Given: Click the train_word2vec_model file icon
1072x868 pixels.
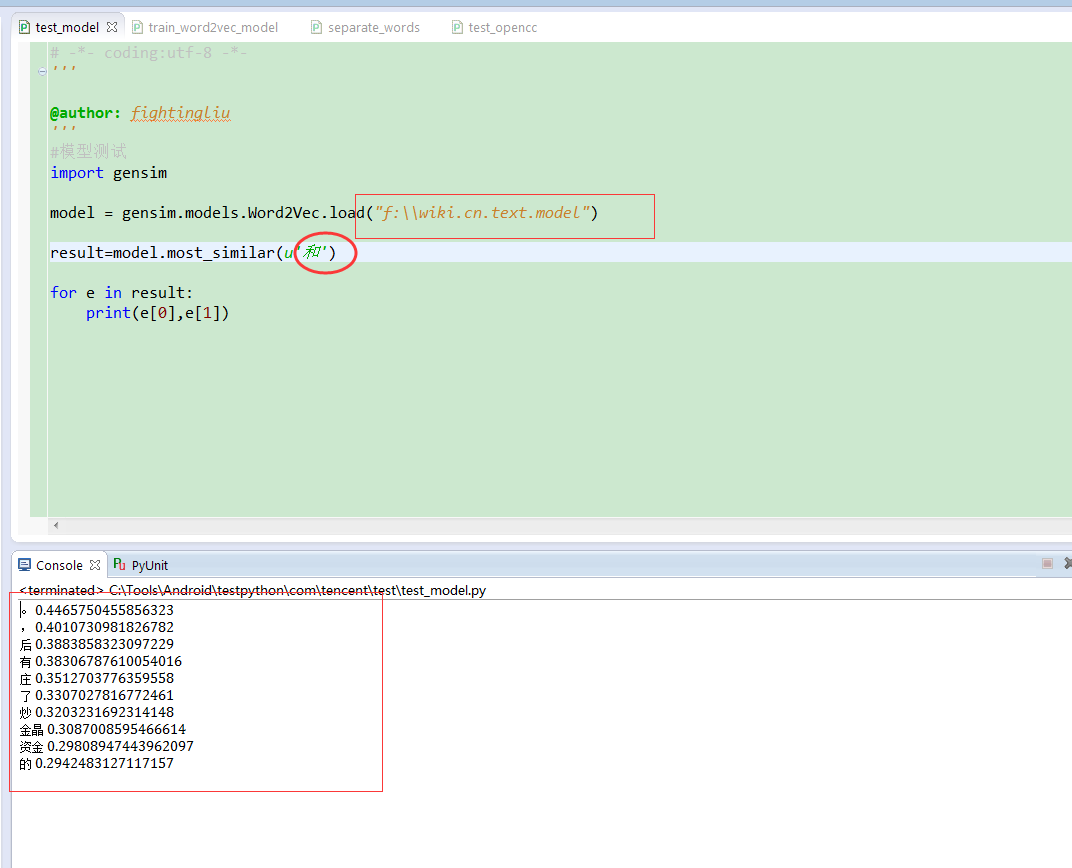Looking at the screenshot, I should click(137, 27).
